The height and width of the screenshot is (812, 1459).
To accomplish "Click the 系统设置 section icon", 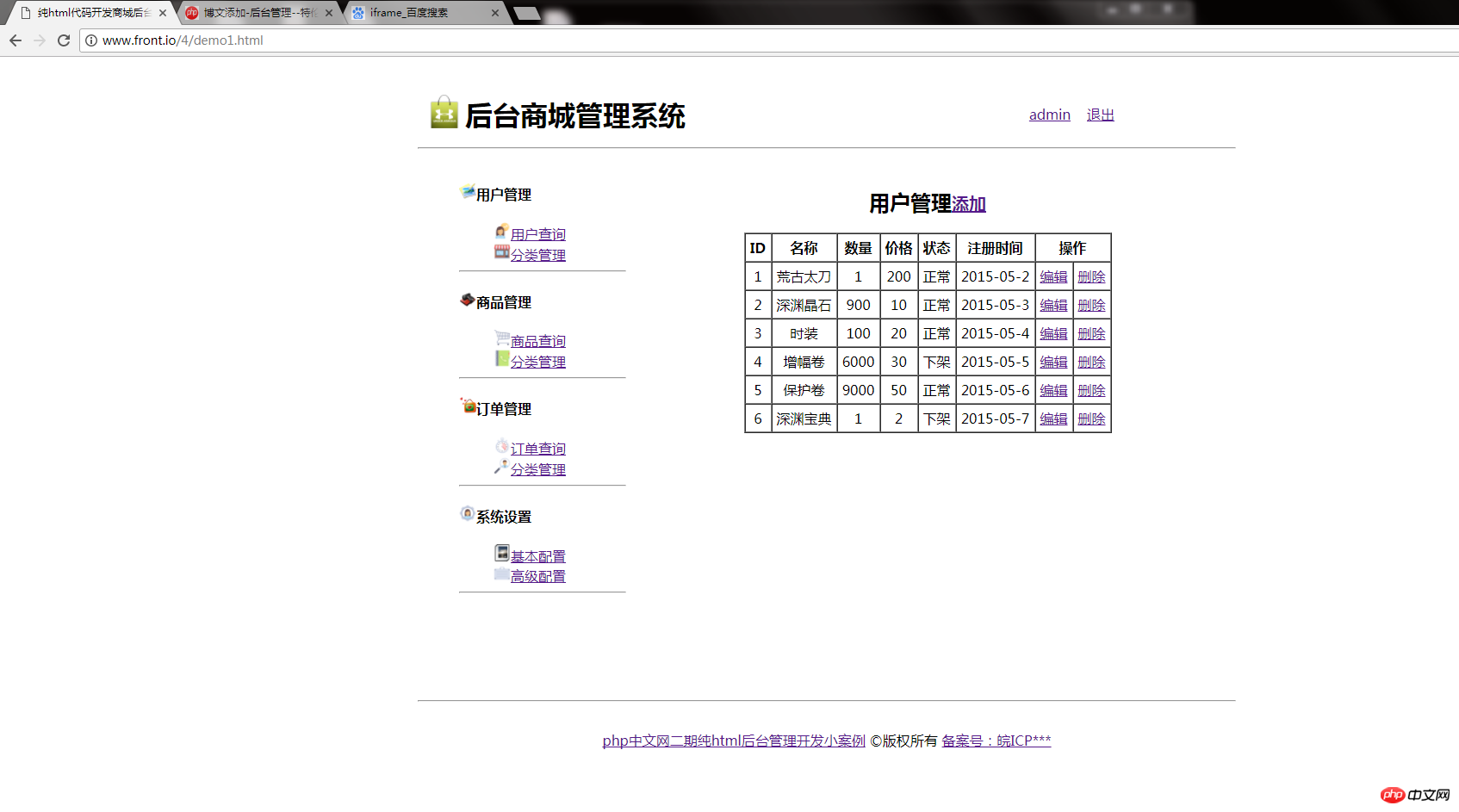I will point(468,513).
